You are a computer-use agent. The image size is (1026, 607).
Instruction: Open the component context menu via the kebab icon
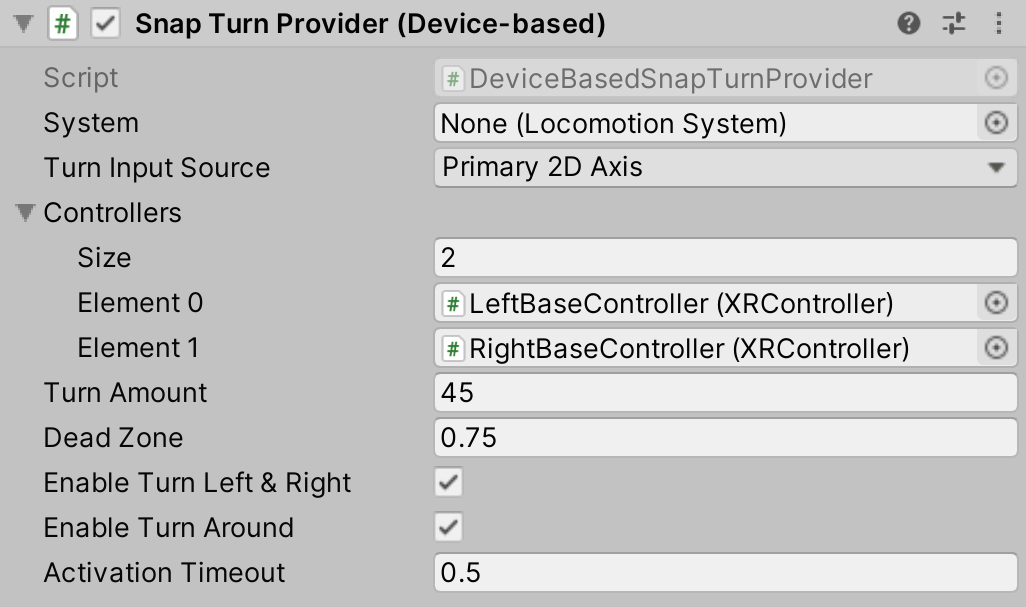coord(997,22)
